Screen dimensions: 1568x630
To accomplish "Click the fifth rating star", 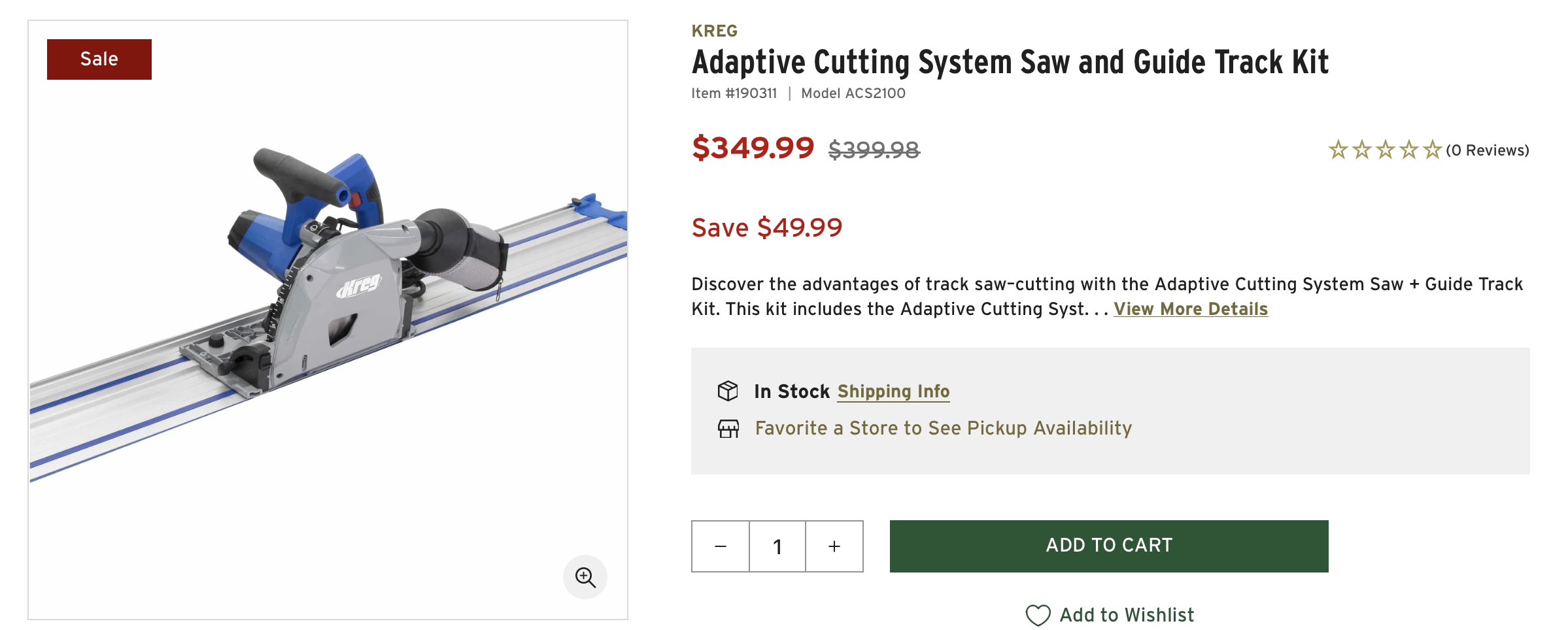I will (x=1432, y=150).
